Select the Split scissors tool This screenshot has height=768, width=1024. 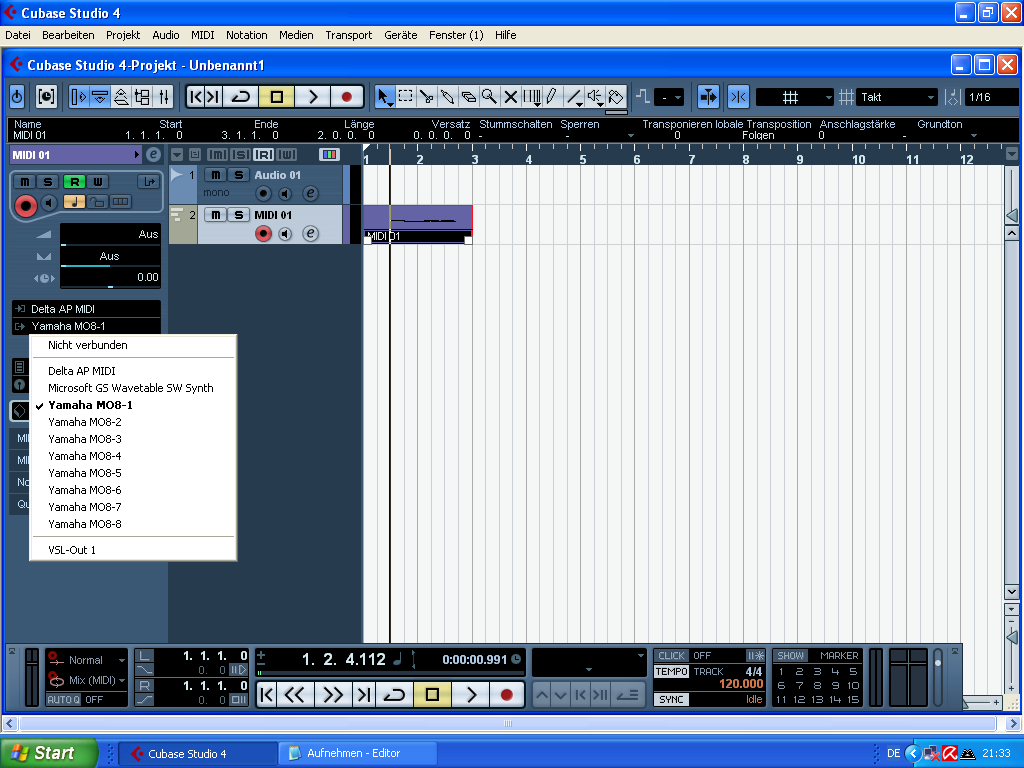(426, 97)
